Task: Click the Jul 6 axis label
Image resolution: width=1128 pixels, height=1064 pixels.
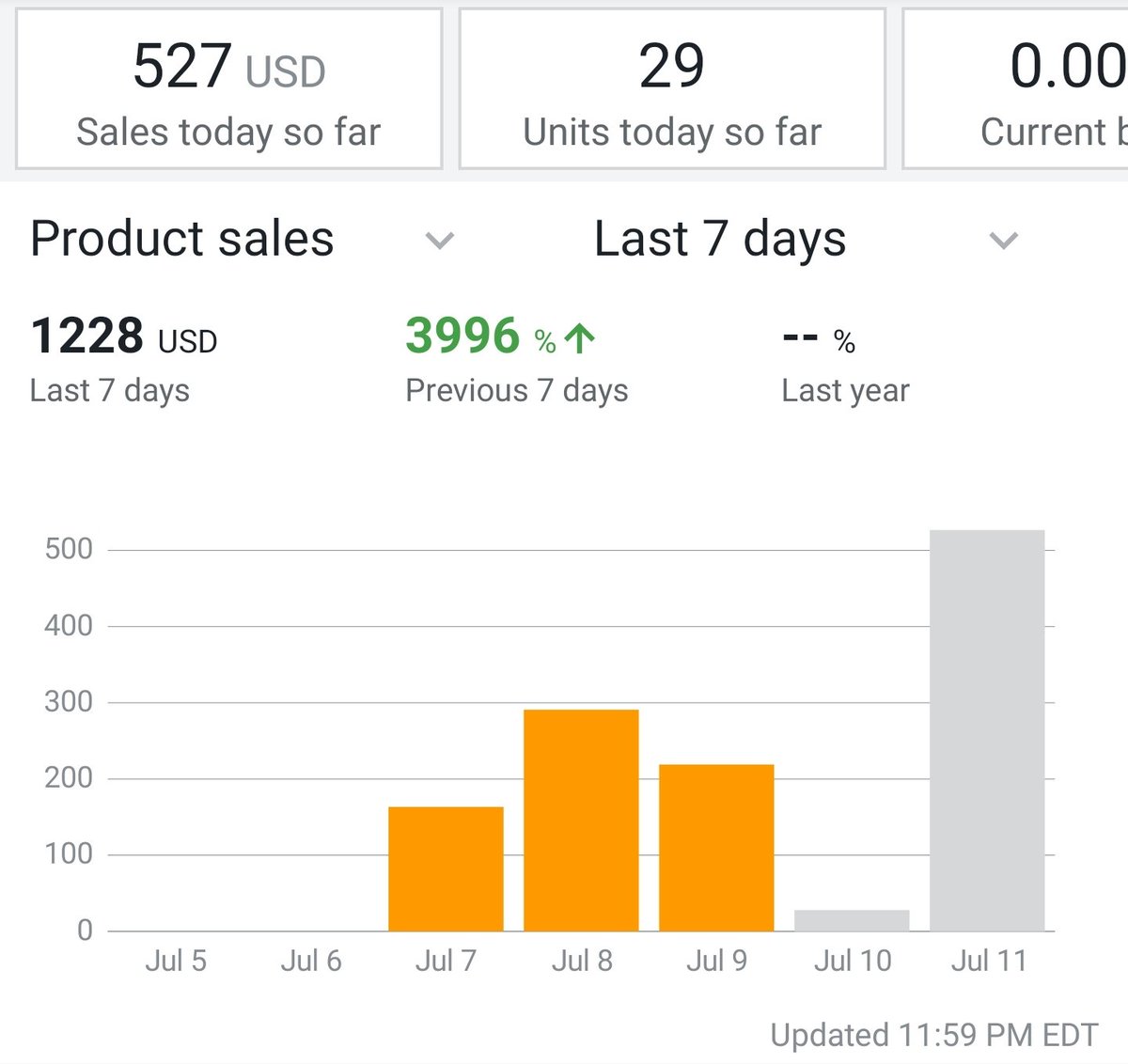Action: click(311, 960)
